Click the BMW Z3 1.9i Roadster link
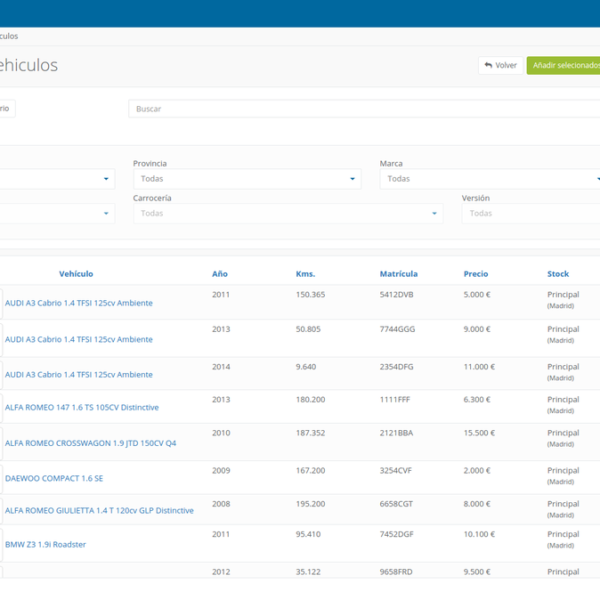The width and height of the screenshot is (600, 600). pyautogui.click(x=46, y=545)
